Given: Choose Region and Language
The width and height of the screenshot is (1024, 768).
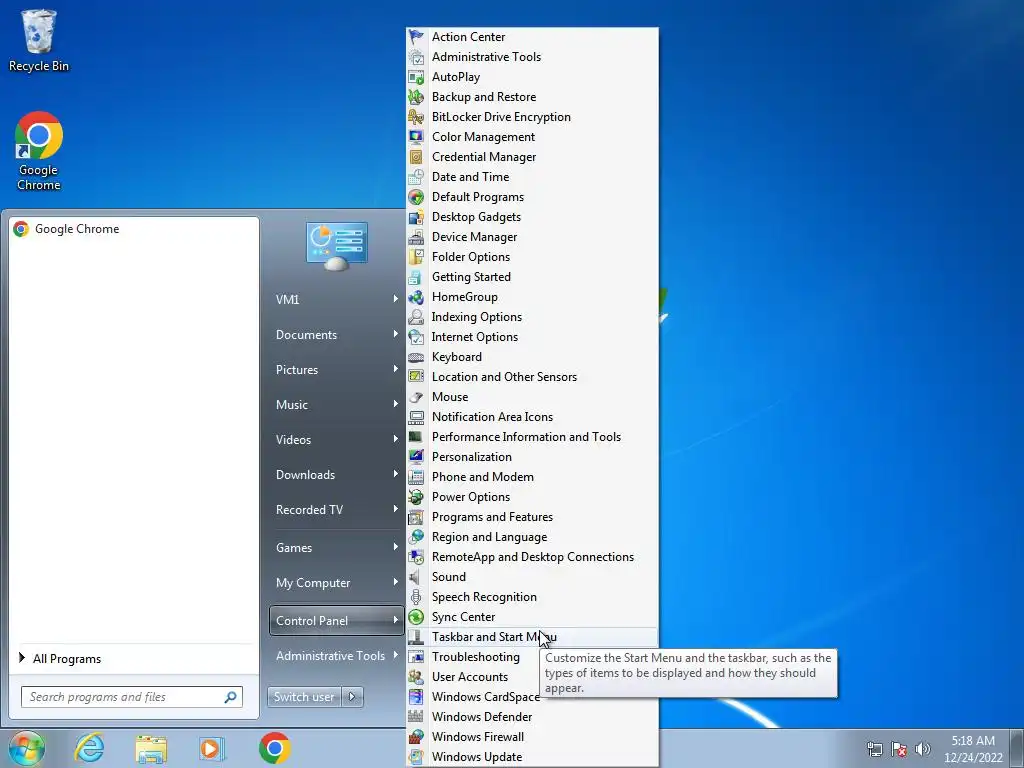Looking at the screenshot, I should click(x=532, y=537).
